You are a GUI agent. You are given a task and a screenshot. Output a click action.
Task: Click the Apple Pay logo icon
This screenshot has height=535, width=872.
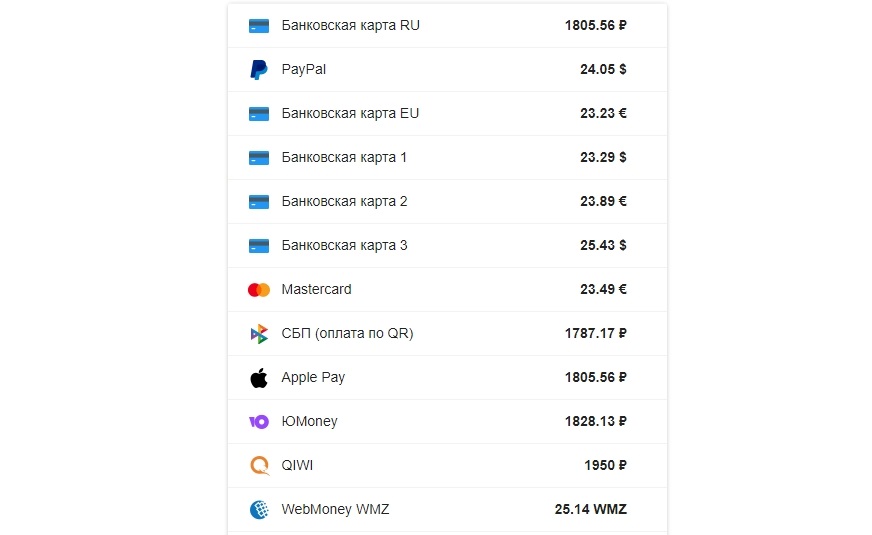[259, 378]
